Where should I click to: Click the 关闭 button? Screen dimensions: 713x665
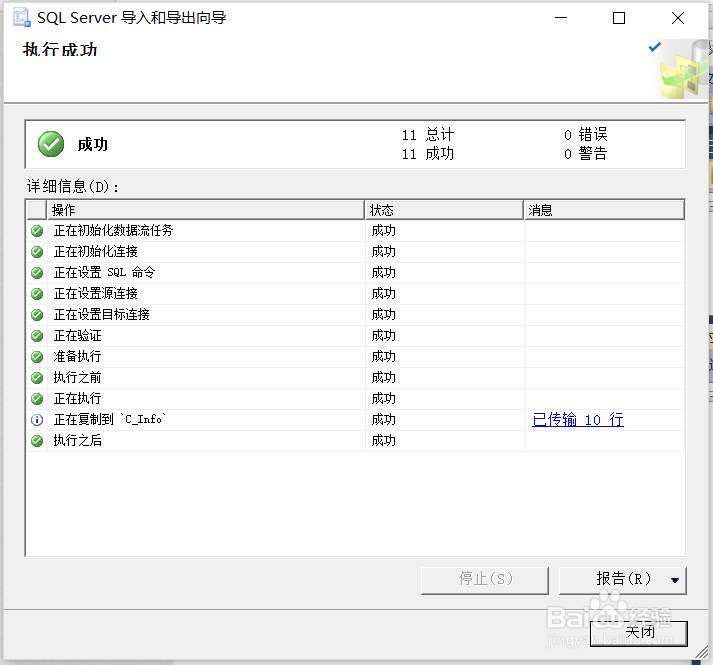(x=639, y=633)
